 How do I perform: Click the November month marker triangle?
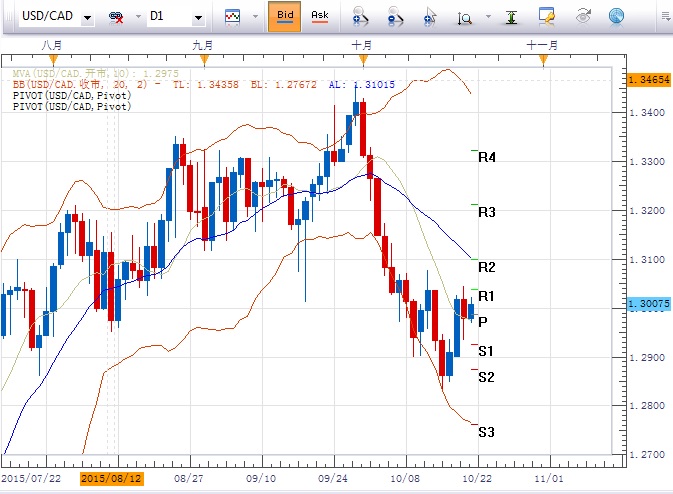pyautogui.click(x=543, y=59)
